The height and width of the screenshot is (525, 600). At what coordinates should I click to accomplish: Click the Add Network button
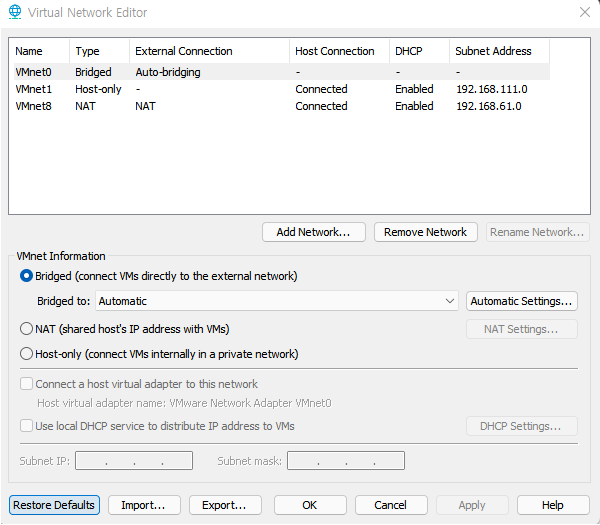coord(314,232)
